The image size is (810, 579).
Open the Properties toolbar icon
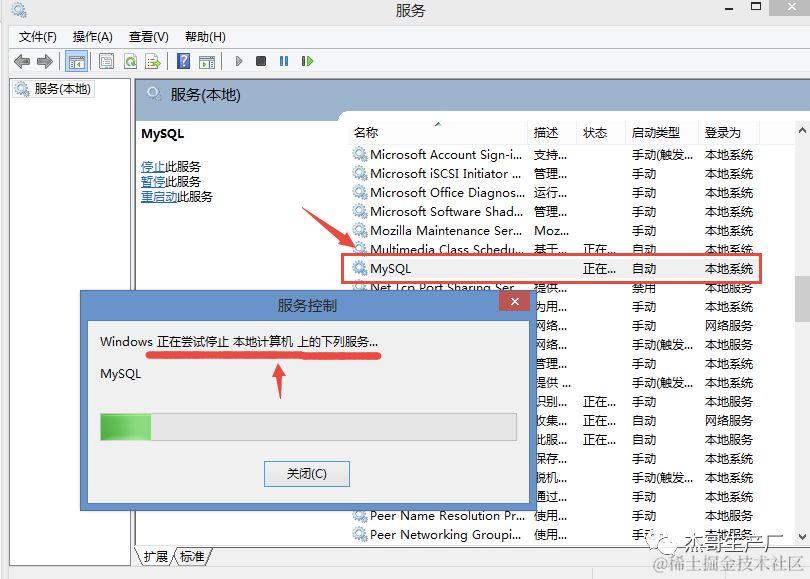(x=106, y=61)
